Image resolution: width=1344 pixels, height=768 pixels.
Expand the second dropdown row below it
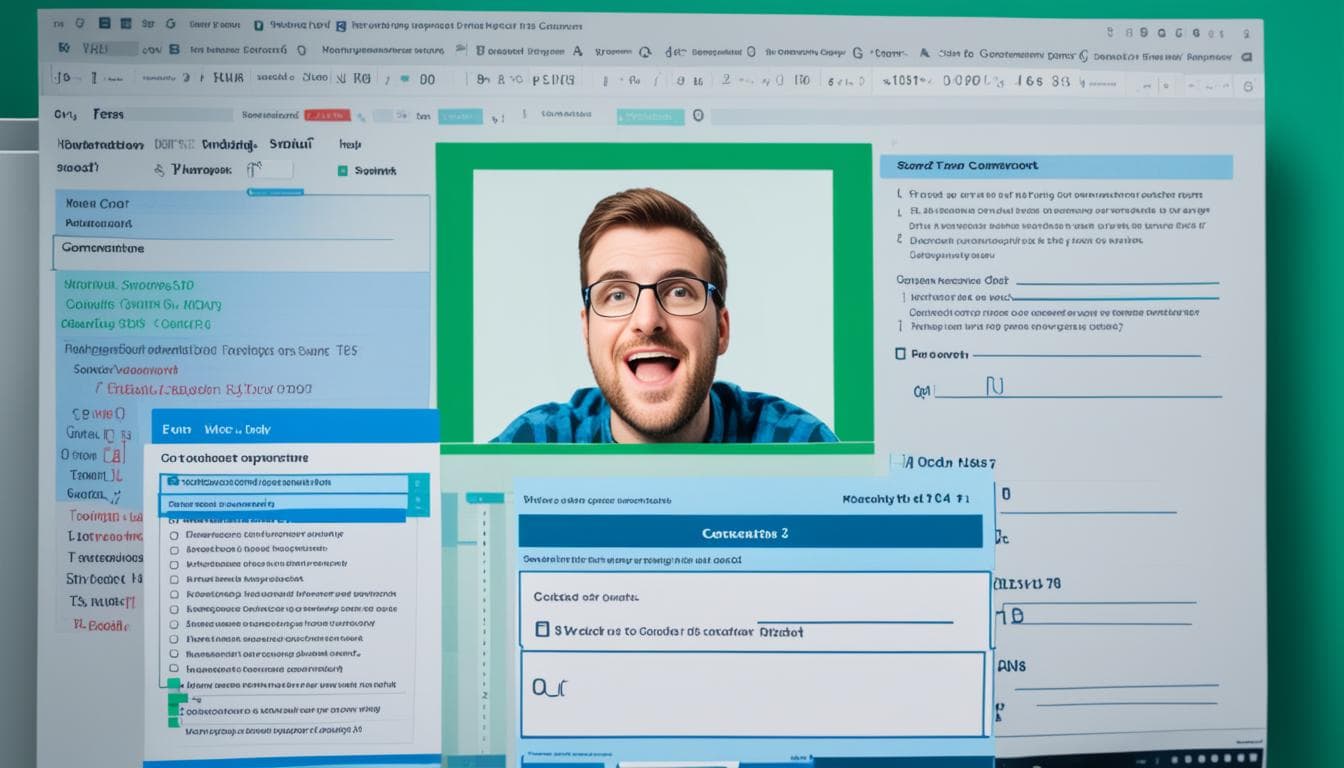click(x=288, y=504)
